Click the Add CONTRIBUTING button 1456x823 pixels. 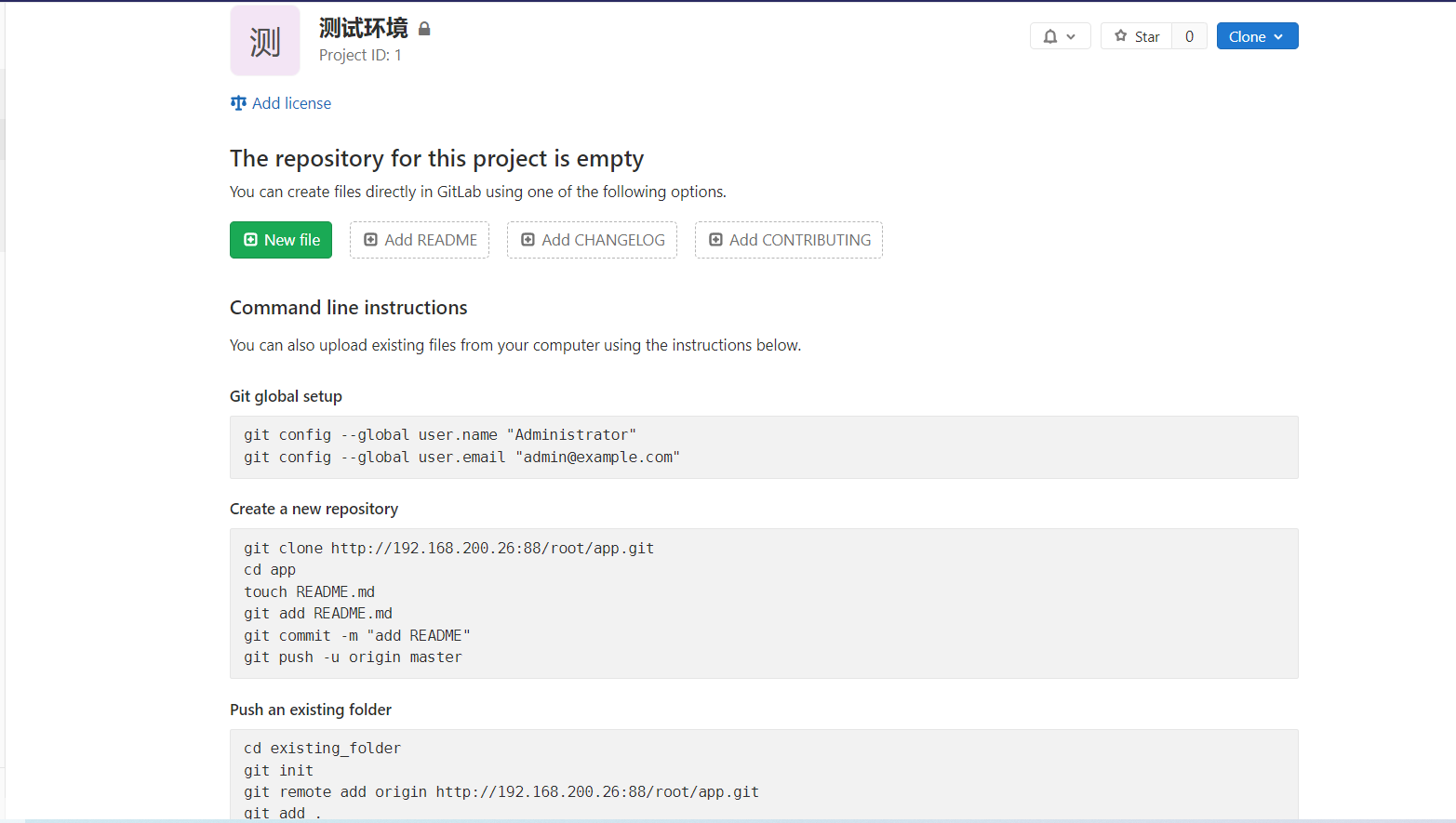pos(789,240)
